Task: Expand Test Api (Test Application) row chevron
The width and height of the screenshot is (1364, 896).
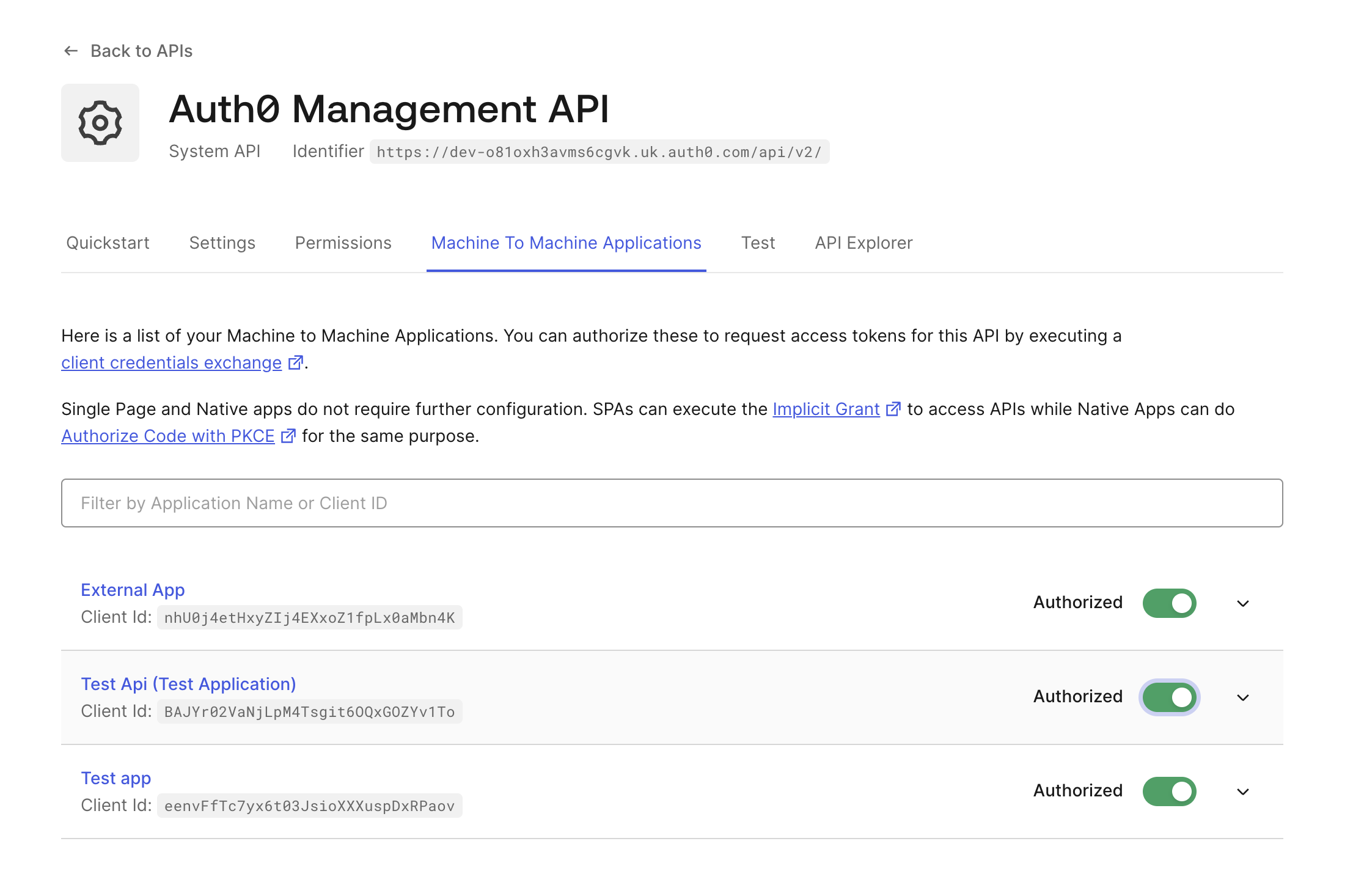Action: click(x=1242, y=698)
